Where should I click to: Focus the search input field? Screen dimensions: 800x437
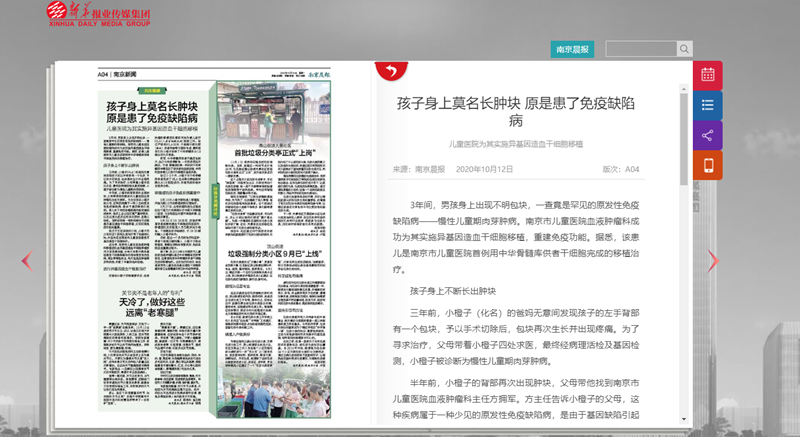pos(641,49)
